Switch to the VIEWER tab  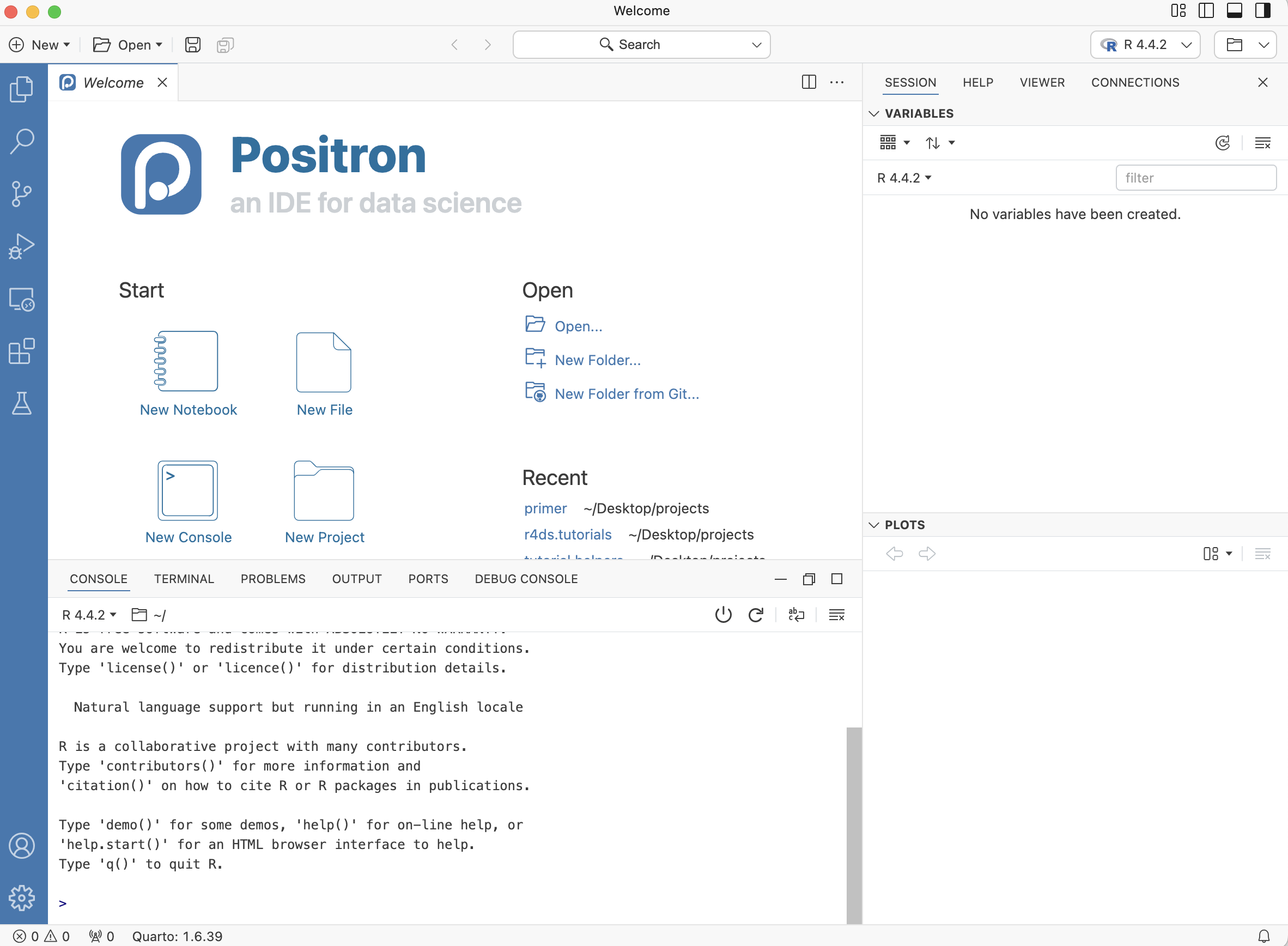point(1042,82)
